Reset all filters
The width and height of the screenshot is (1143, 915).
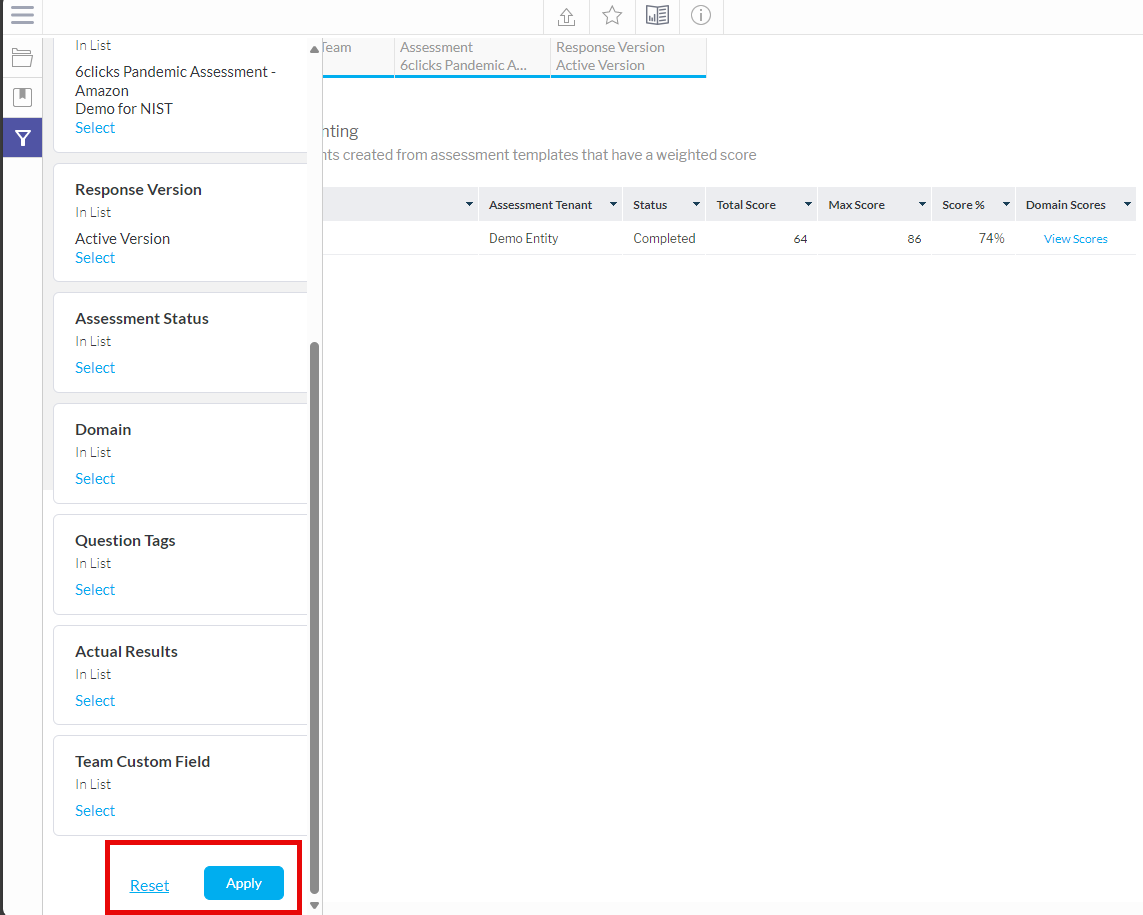pyautogui.click(x=149, y=885)
